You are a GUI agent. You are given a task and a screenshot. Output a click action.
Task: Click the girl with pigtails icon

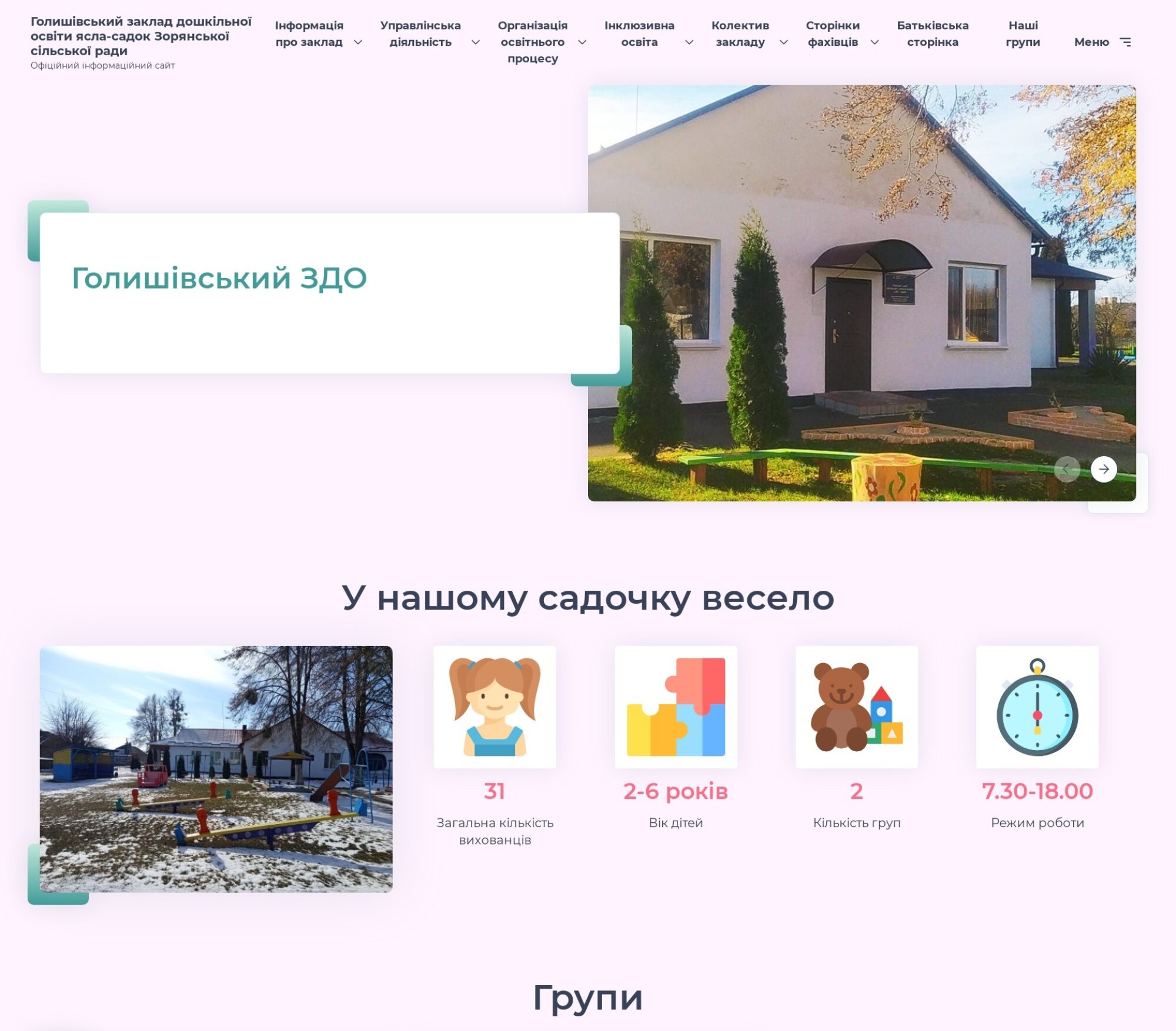coord(495,707)
